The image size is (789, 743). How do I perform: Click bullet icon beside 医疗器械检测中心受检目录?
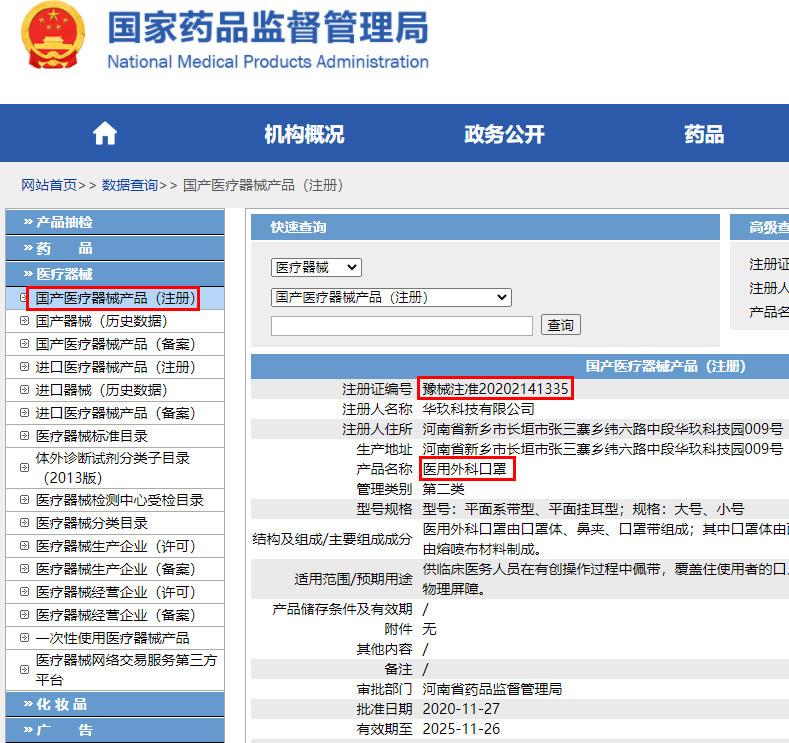[x=24, y=500]
